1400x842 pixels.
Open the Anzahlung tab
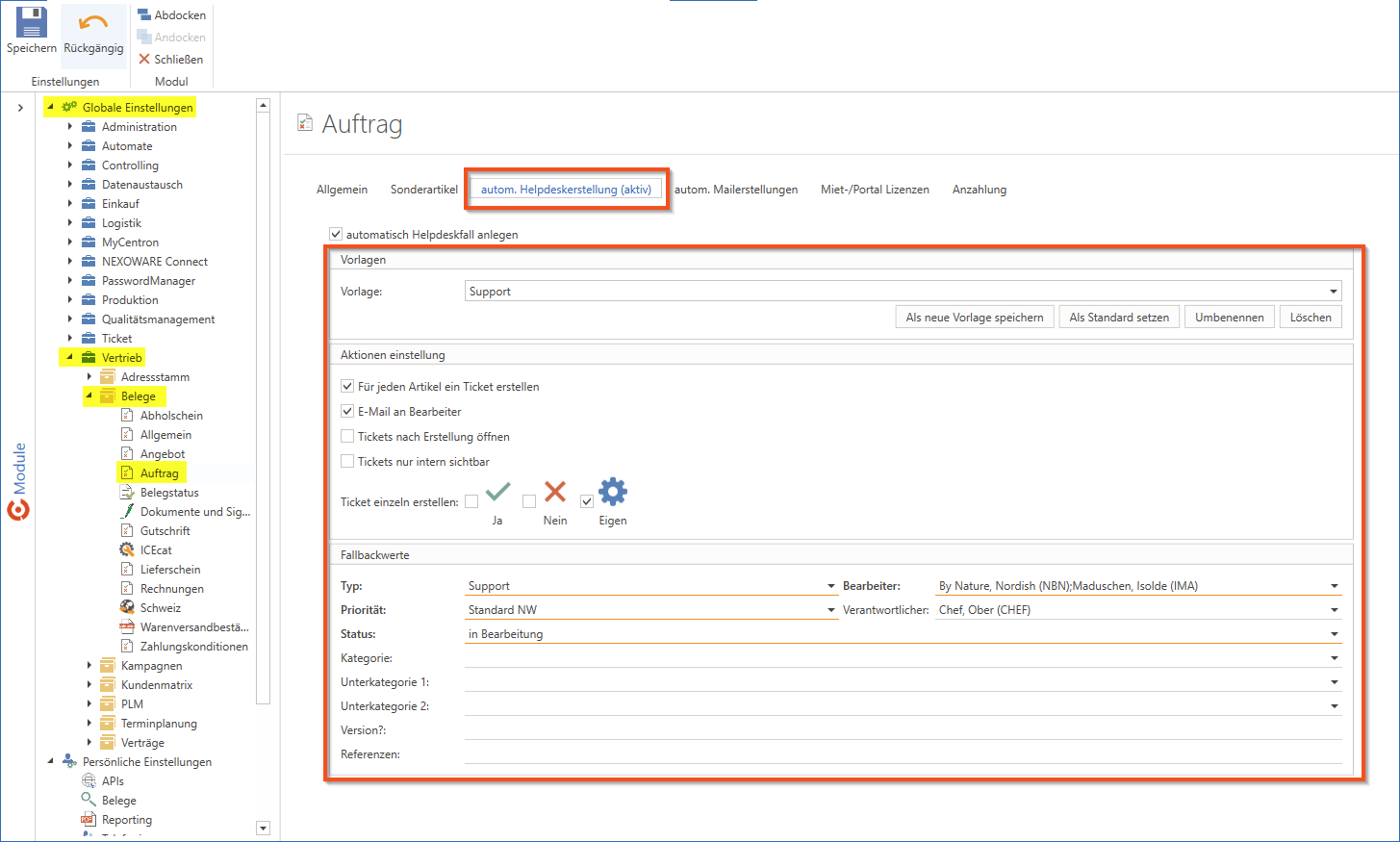[x=980, y=190]
